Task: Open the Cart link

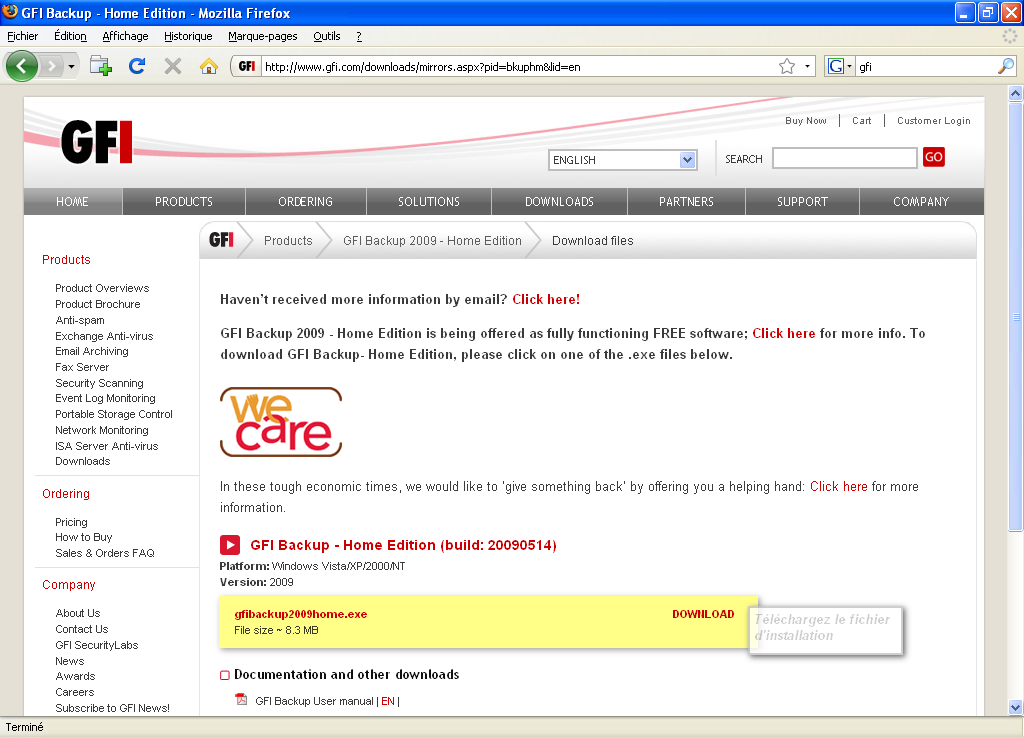Action: tap(861, 121)
